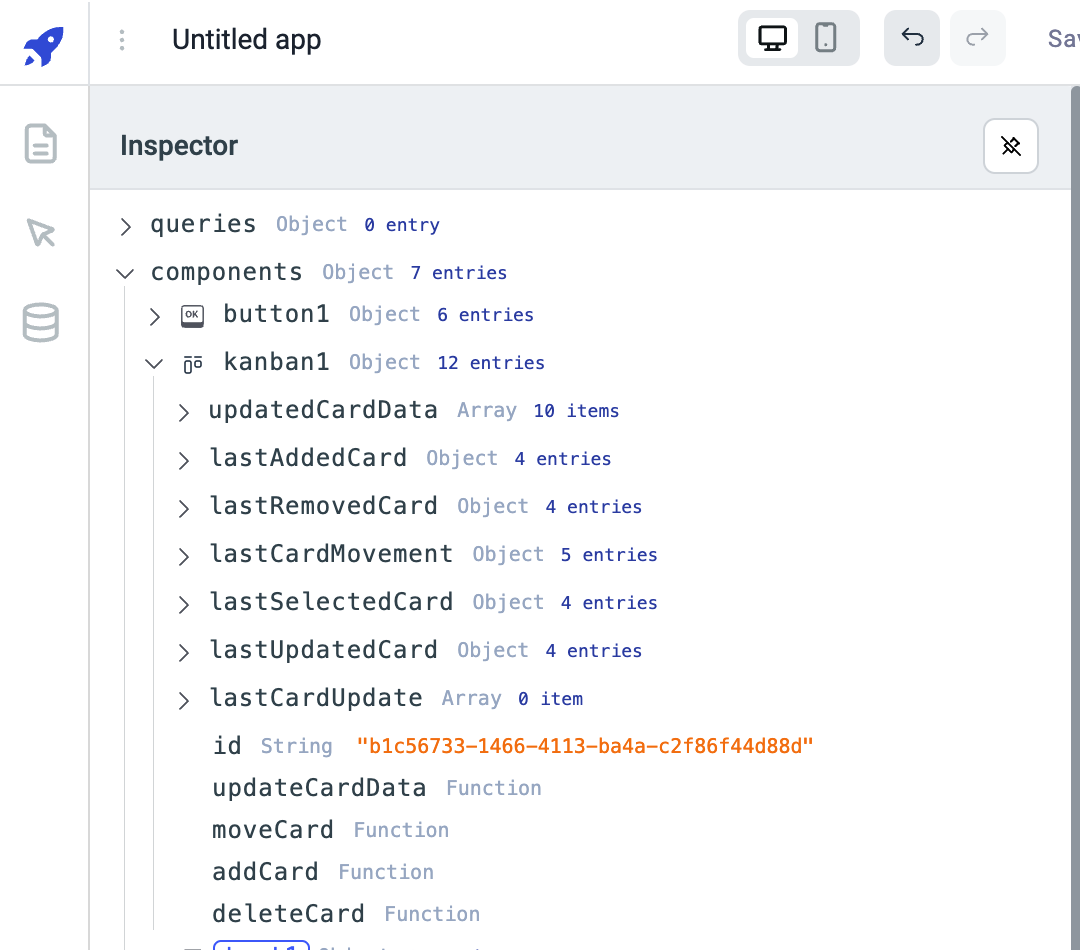Click the kanban1 id string value
Screen dimensions: 1080x950
click(x=585, y=746)
